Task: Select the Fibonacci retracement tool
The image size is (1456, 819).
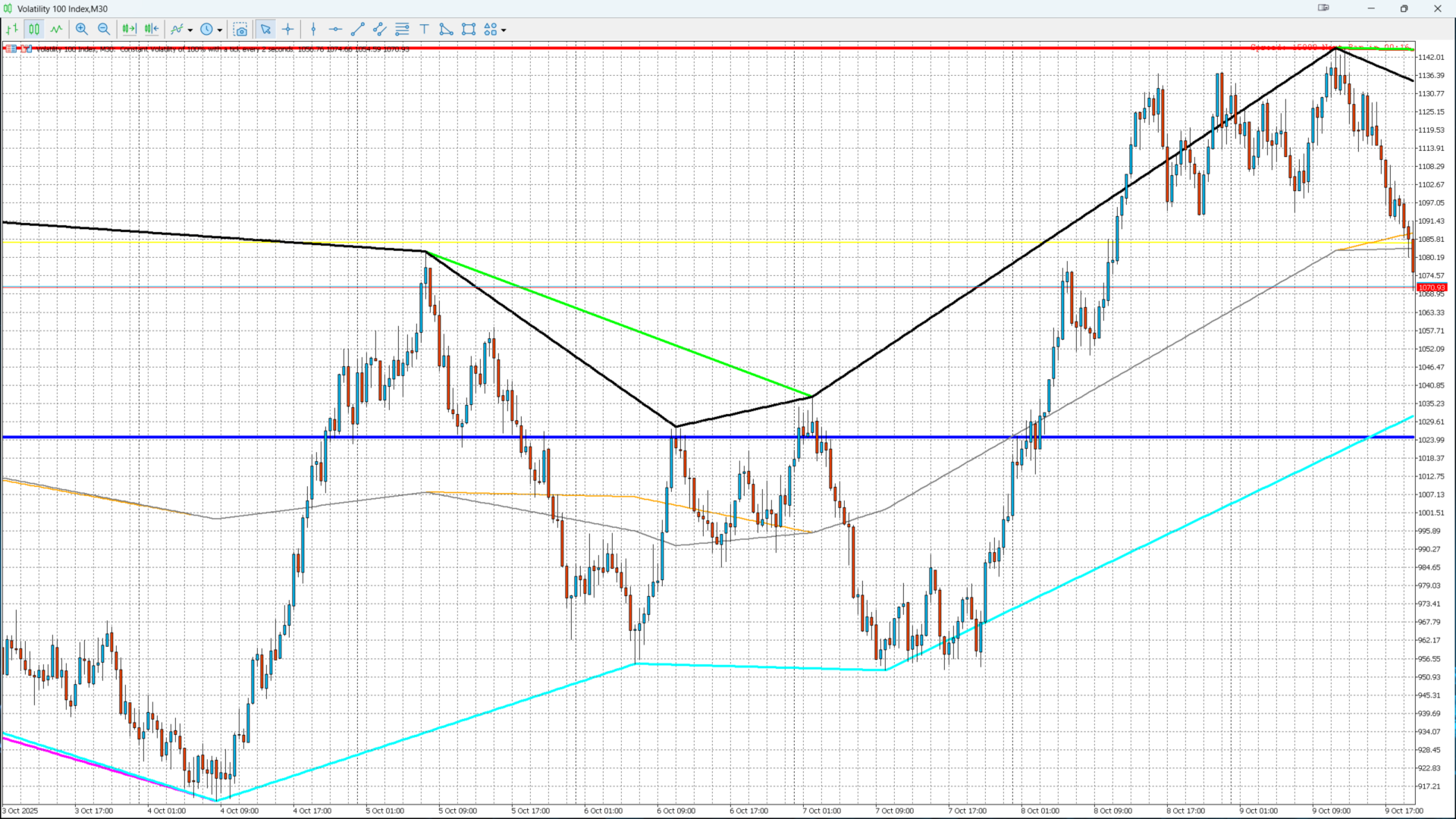Action: click(x=403, y=30)
